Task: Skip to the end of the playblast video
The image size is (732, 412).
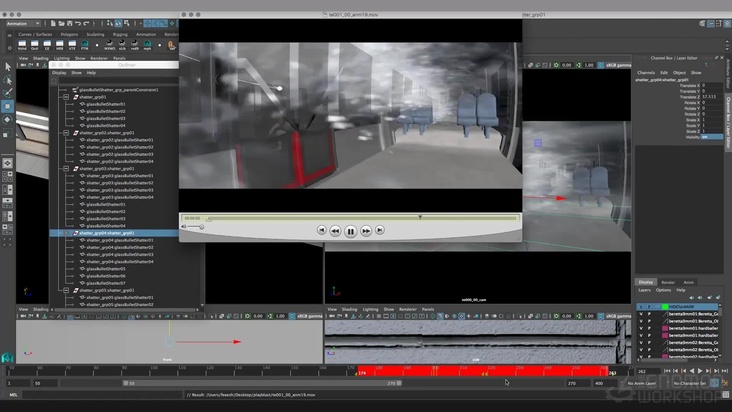Action: 380,231
